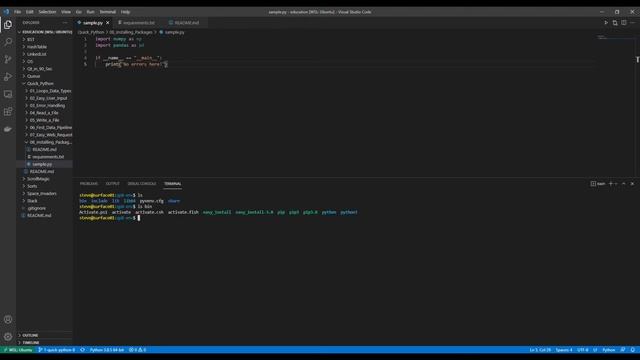Open the Extensions view
Viewport: 640px width, 360px height.
[x=8, y=111]
